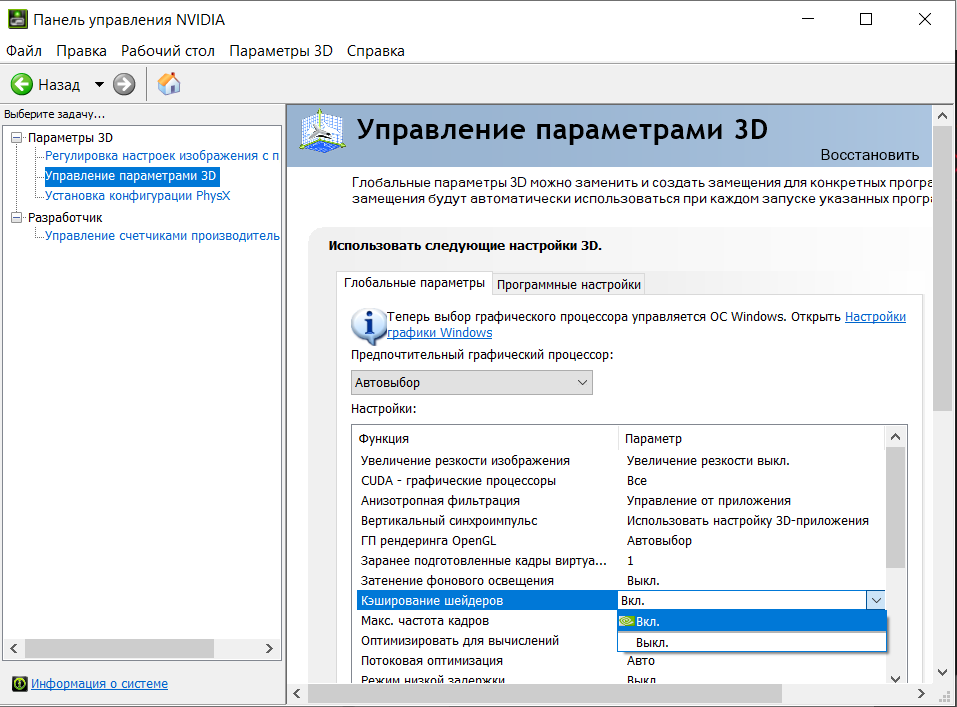The width and height of the screenshot is (957, 707).
Task: Select Управление параметрами 3D tree item
Action: tap(131, 176)
